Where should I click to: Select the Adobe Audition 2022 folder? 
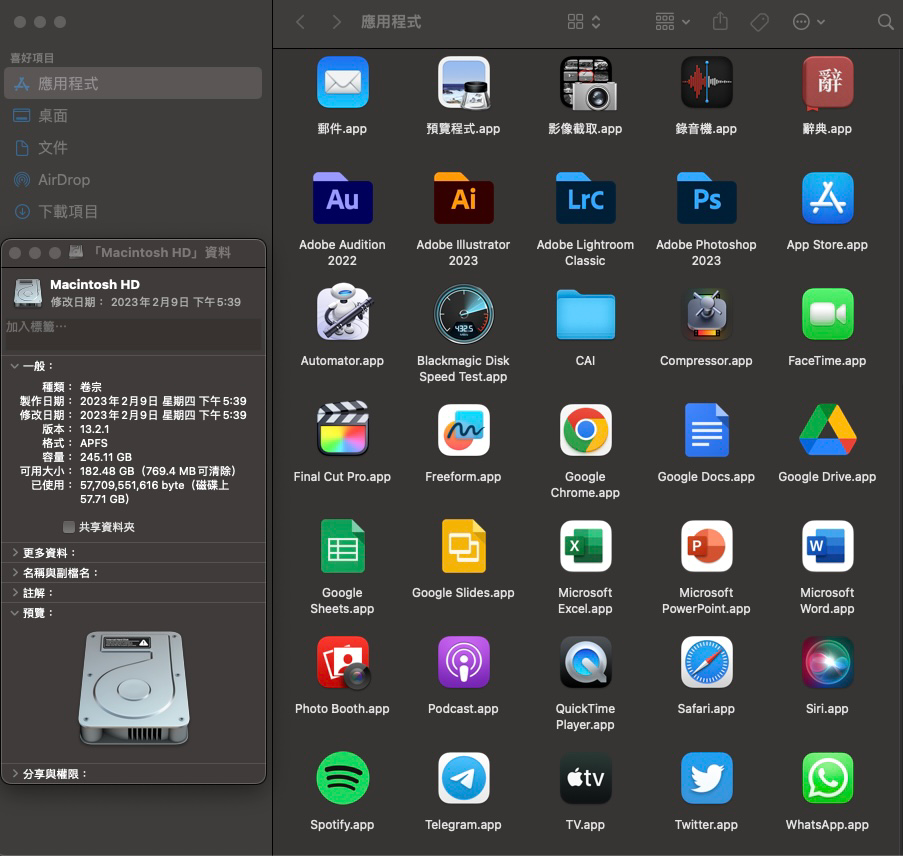pos(343,198)
